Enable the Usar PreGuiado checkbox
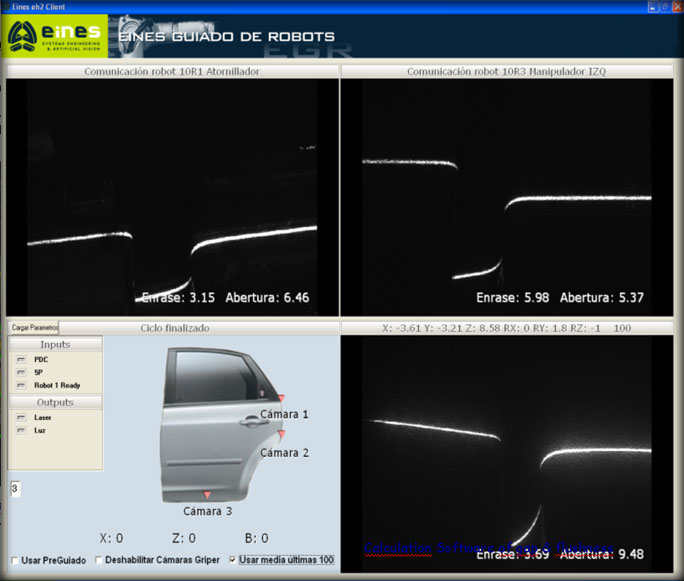The image size is (684, 581). (x=14, y=560)
